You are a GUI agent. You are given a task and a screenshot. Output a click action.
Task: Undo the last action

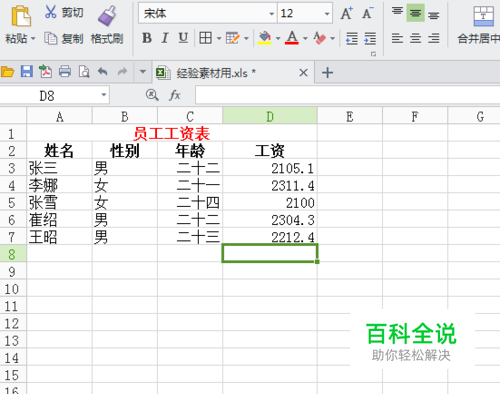[x=103, y=71]
